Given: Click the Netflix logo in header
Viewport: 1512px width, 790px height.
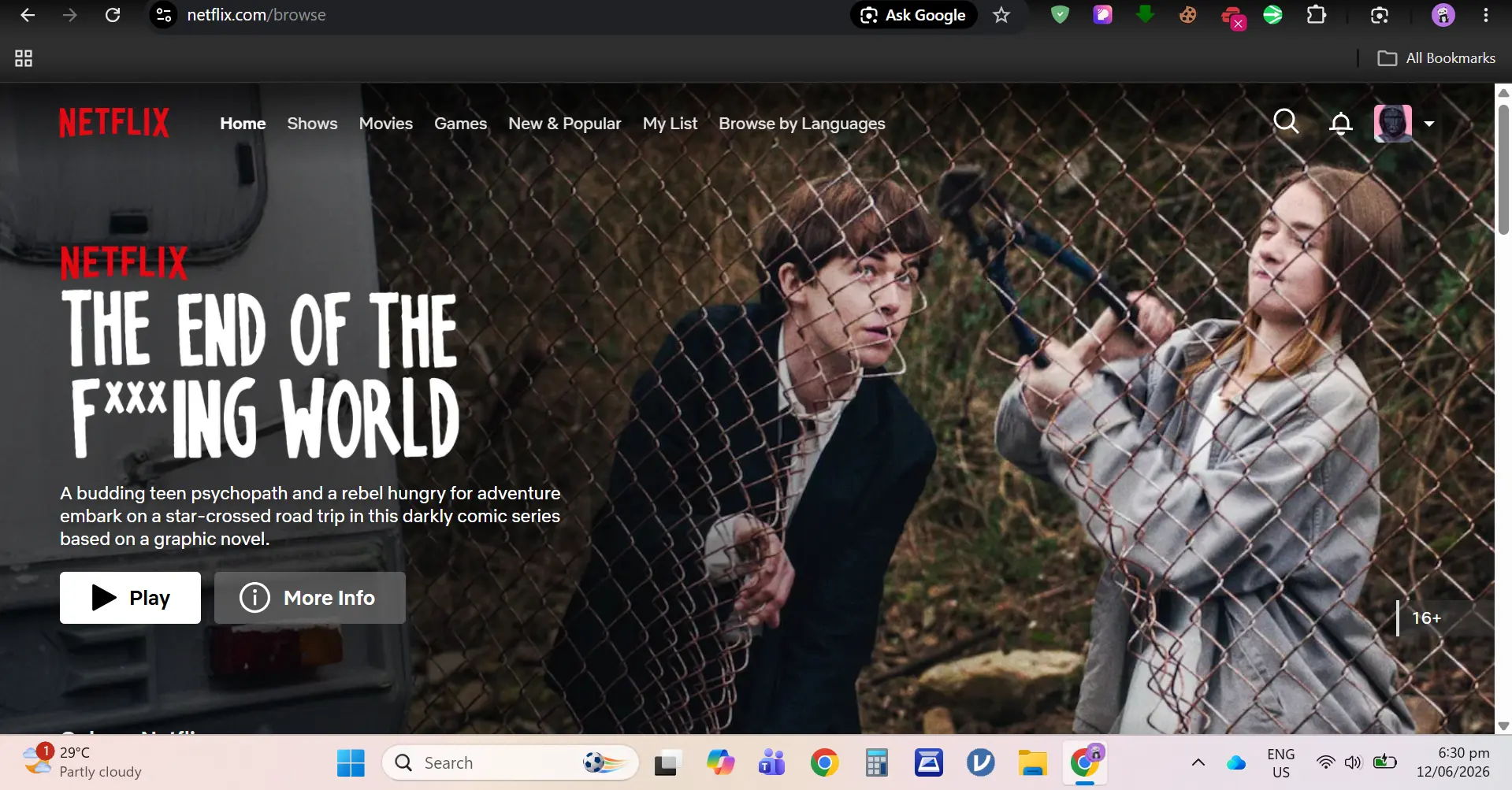Looking at the screenshot, I should 114,123.
